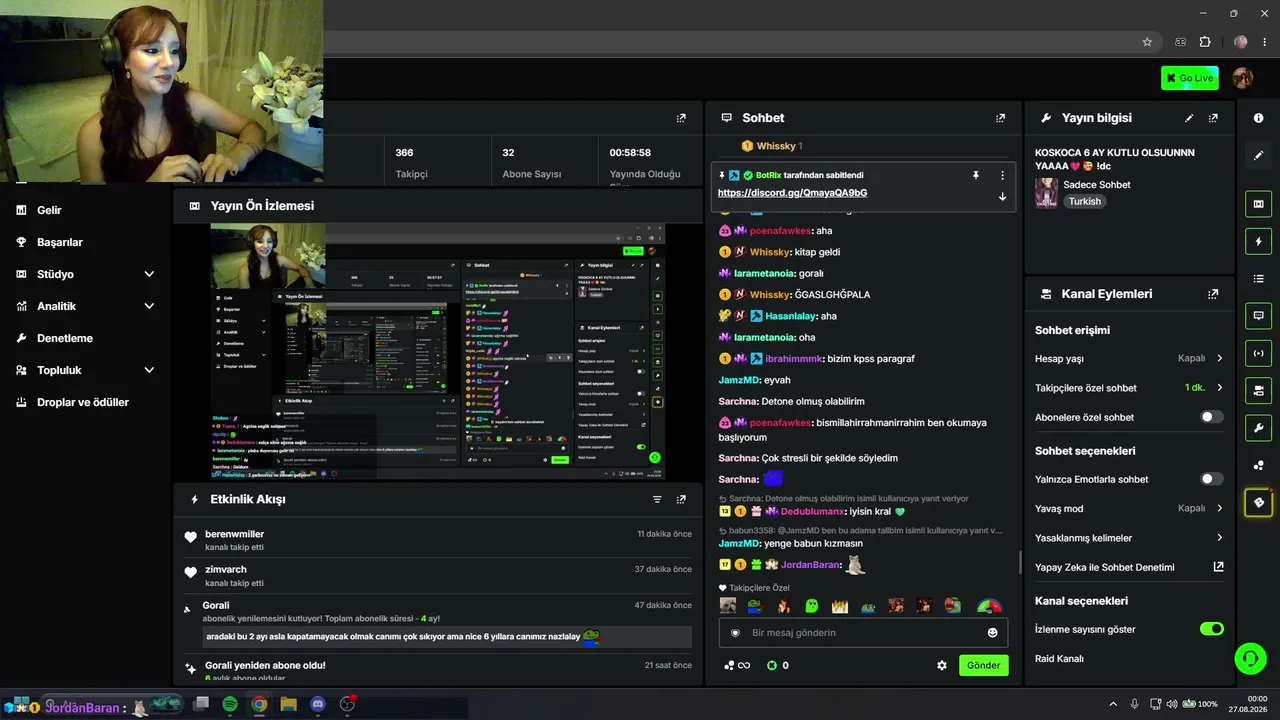1280x720 pixels.
Task: Pop out the Etkinlik Akışı panel
Action: pyautogui.click(x=681, y=499)
